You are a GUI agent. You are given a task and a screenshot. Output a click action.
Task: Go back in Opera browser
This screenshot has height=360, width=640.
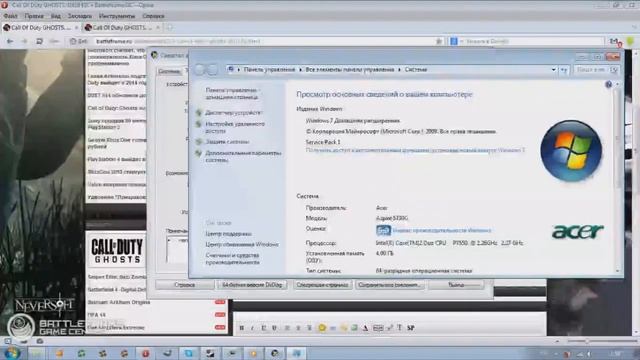point(10,41)
